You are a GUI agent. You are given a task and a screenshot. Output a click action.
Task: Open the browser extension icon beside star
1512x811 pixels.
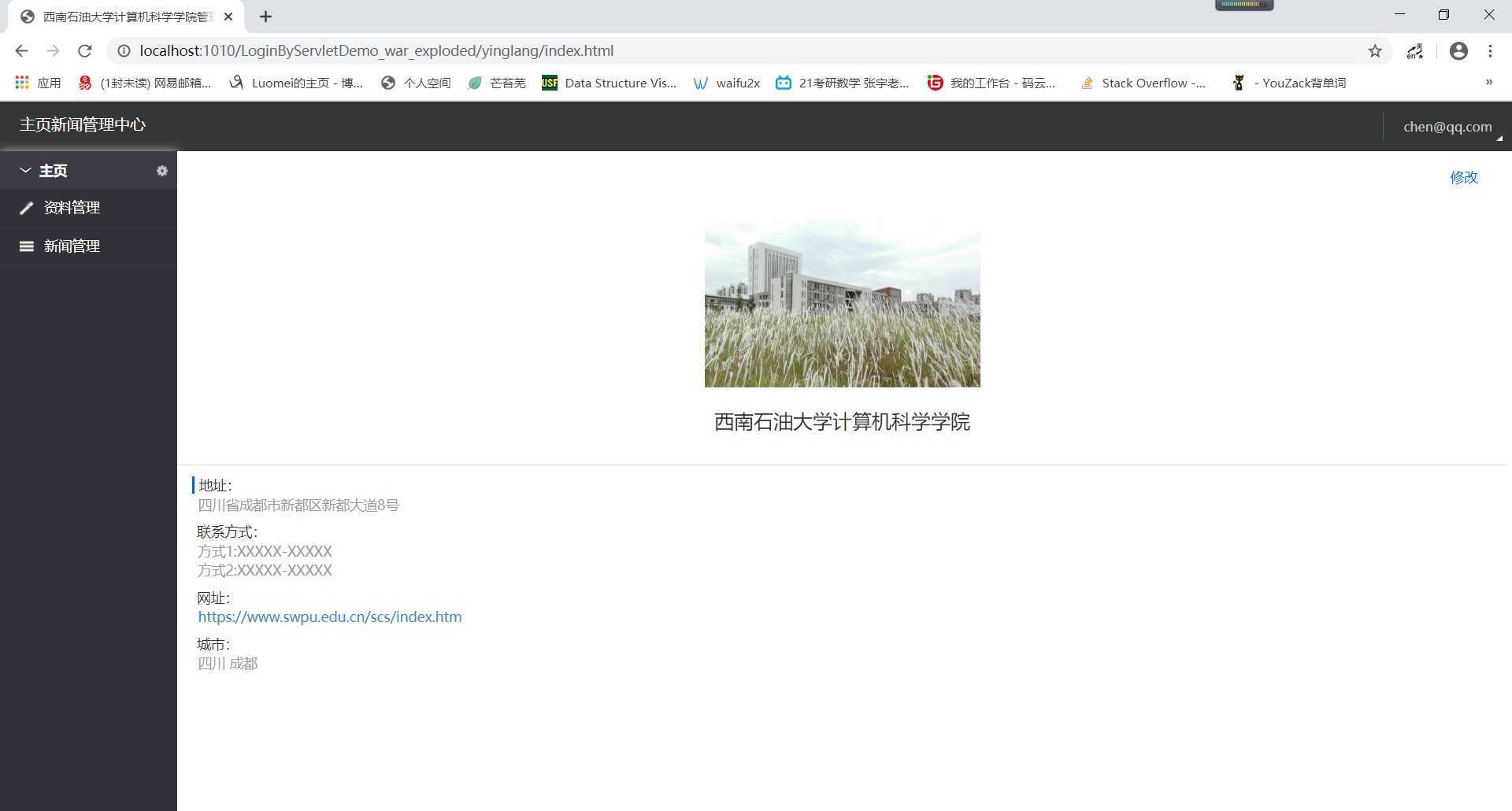(1415, 50)
